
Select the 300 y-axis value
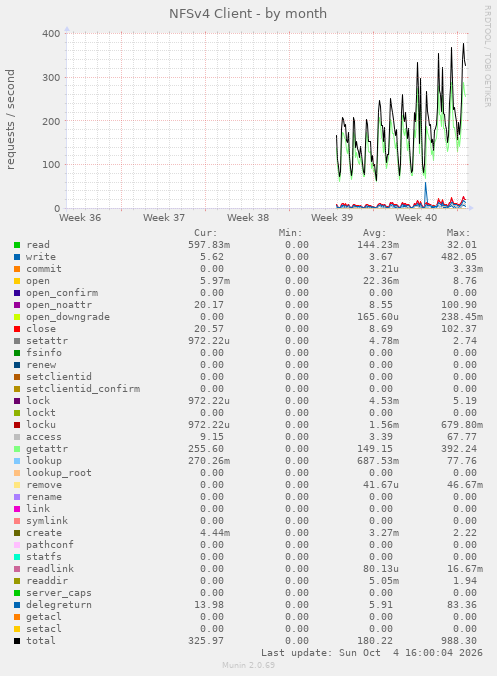point(51,78)
